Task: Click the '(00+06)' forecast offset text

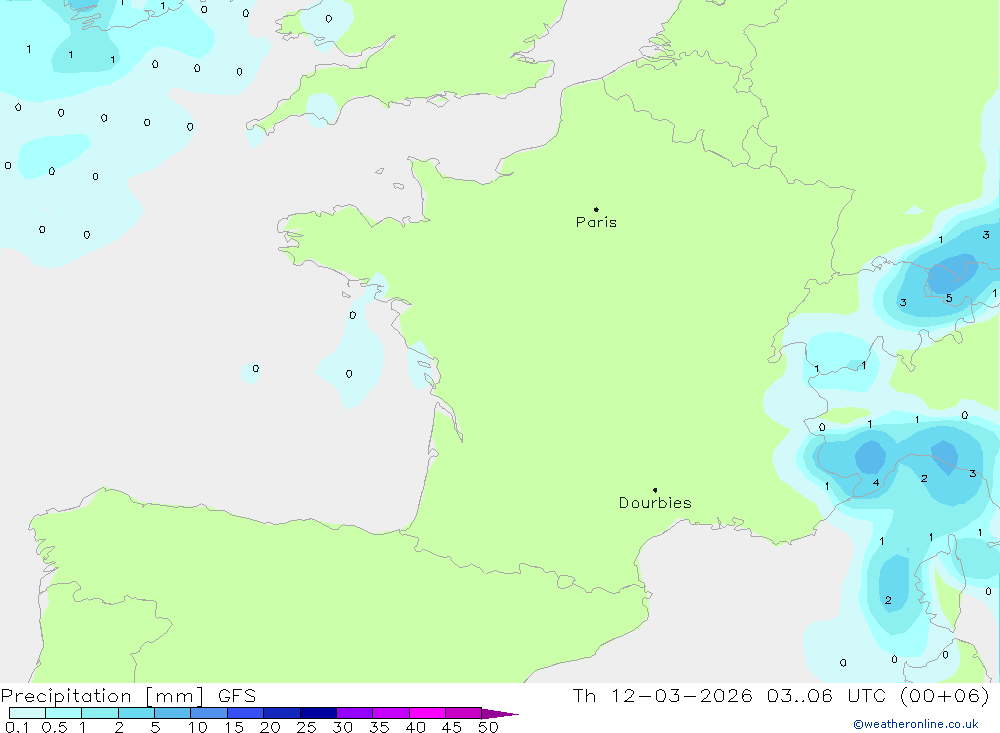Action: click(x=945, y=696)
